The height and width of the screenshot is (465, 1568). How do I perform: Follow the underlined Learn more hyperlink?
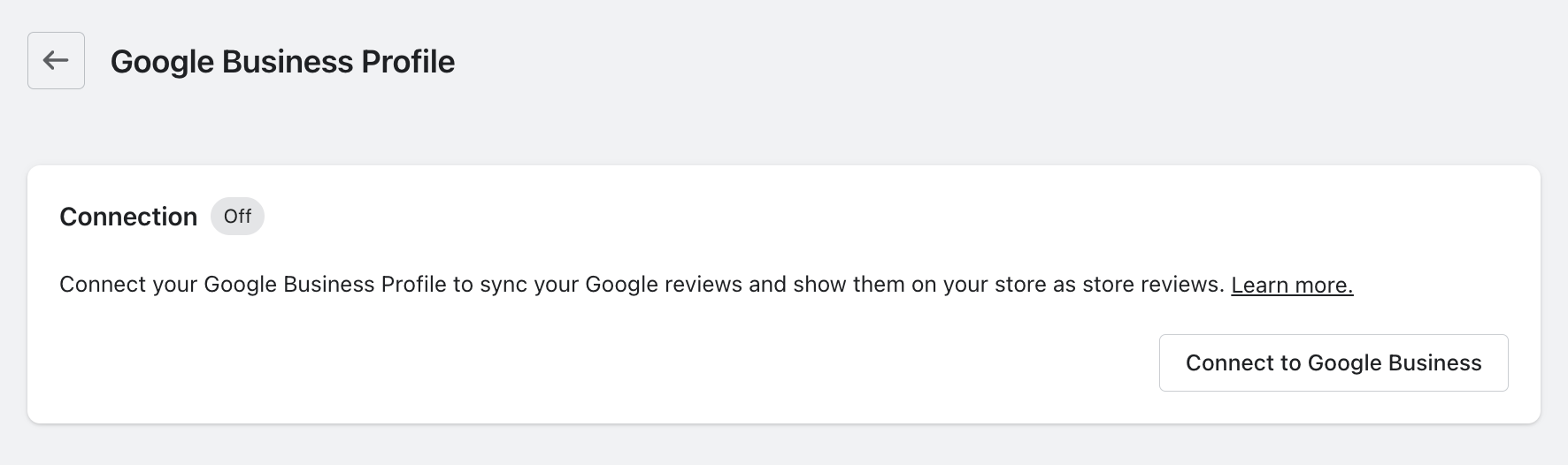(1292, 285)
